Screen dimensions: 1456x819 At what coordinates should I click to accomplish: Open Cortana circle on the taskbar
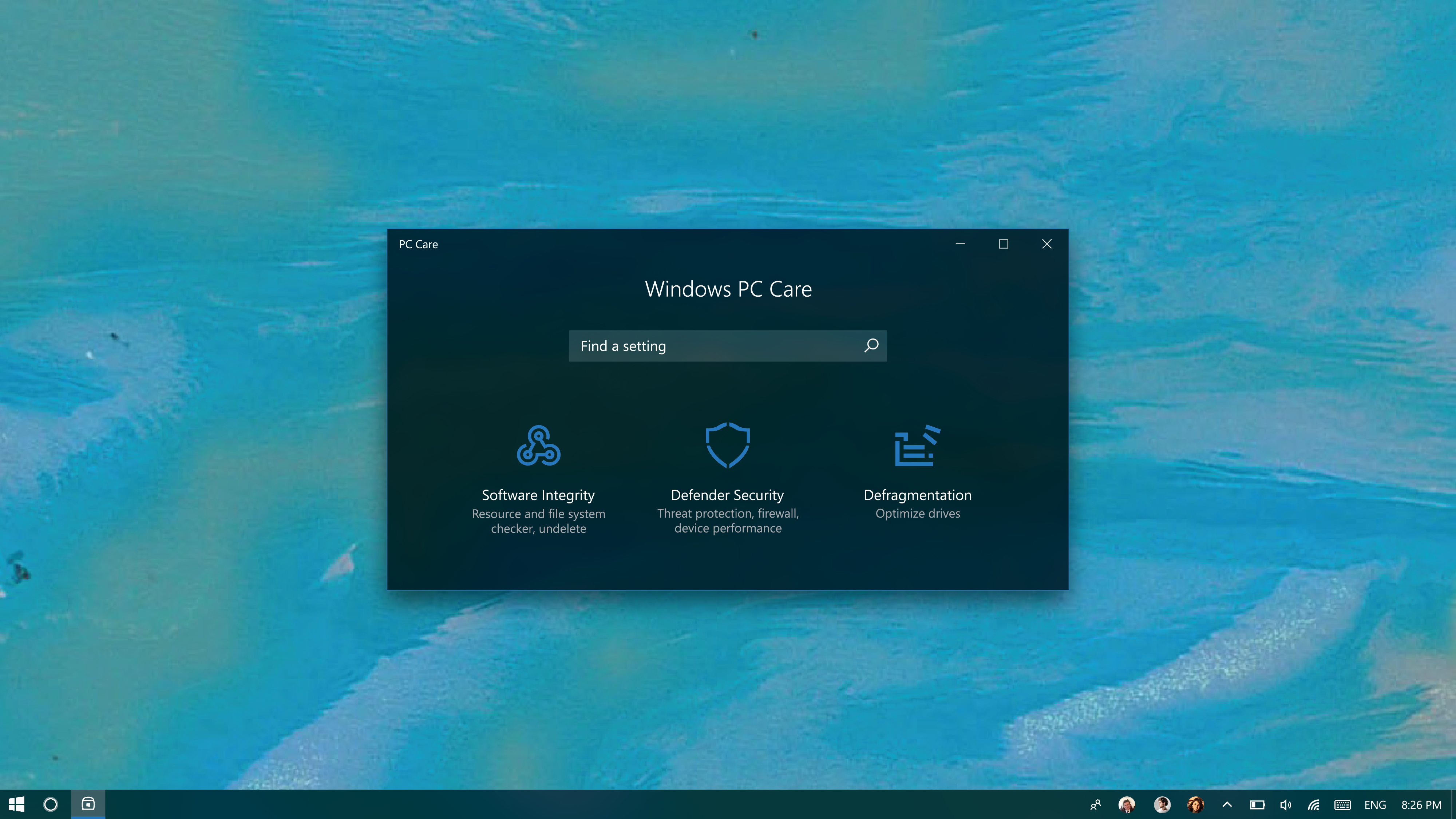[x=50, y=804]
